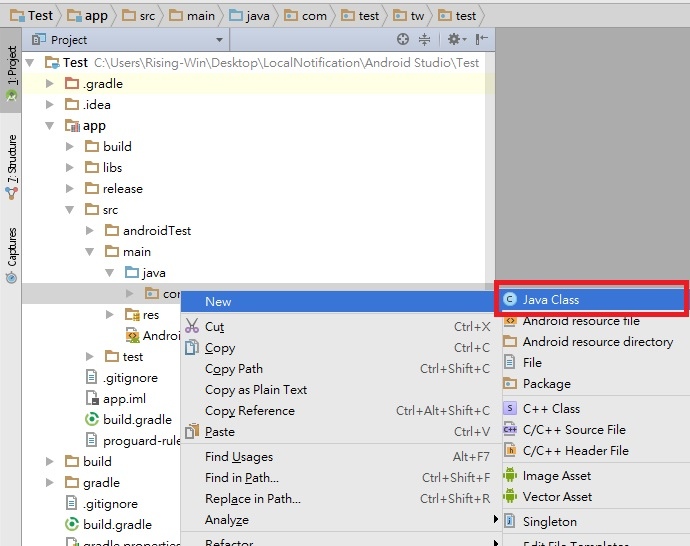Open the gear settings menu of the Project panel
The image size is (690, 546).
[457, 40]
